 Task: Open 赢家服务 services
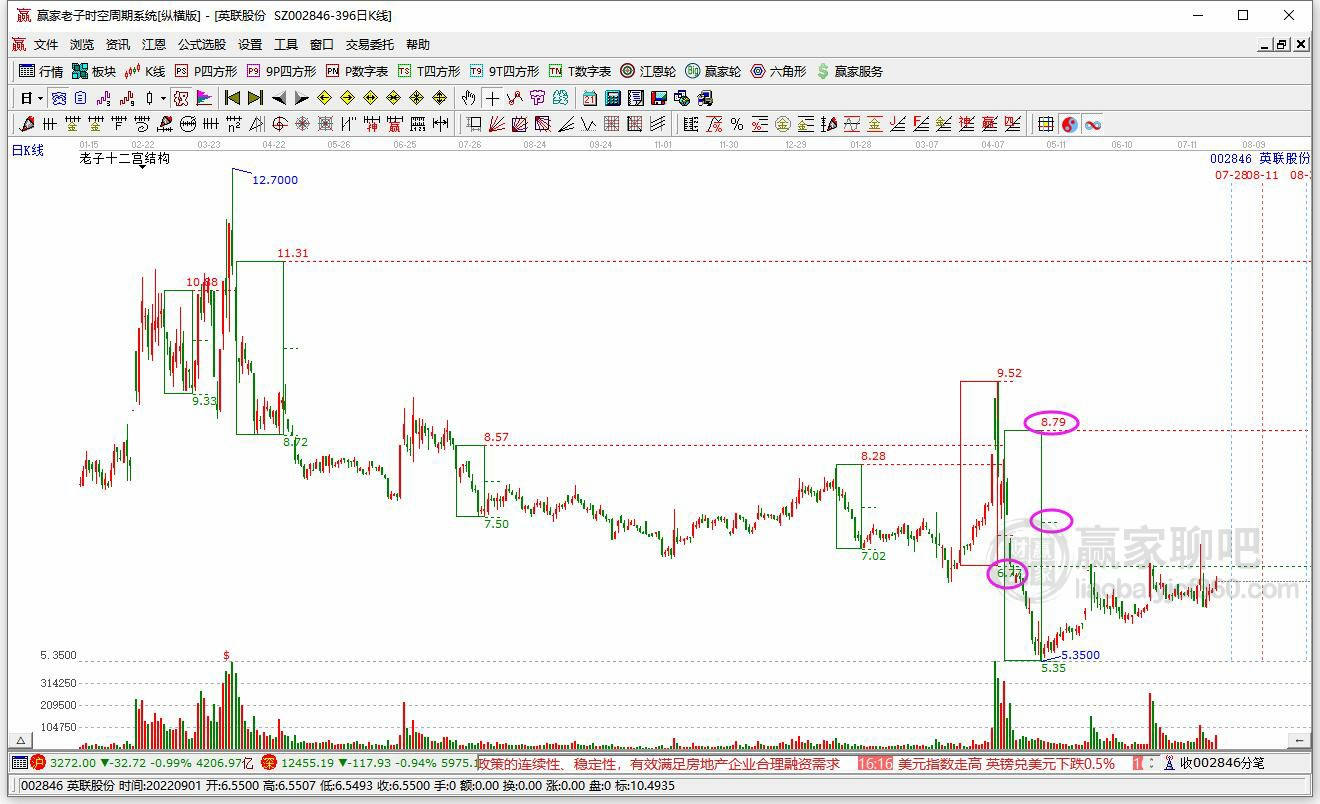[x=850, y=71]
